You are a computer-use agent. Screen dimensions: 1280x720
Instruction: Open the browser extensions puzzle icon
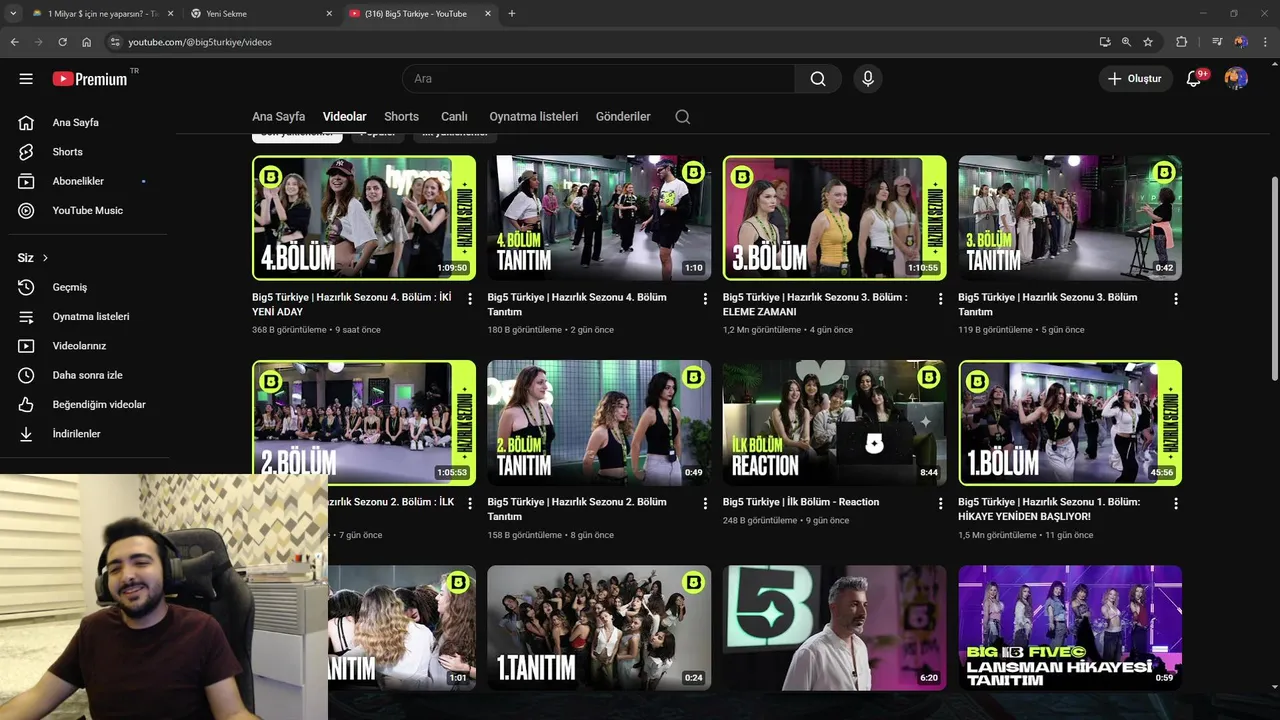pyautogui.click(x=1181, y=42)
